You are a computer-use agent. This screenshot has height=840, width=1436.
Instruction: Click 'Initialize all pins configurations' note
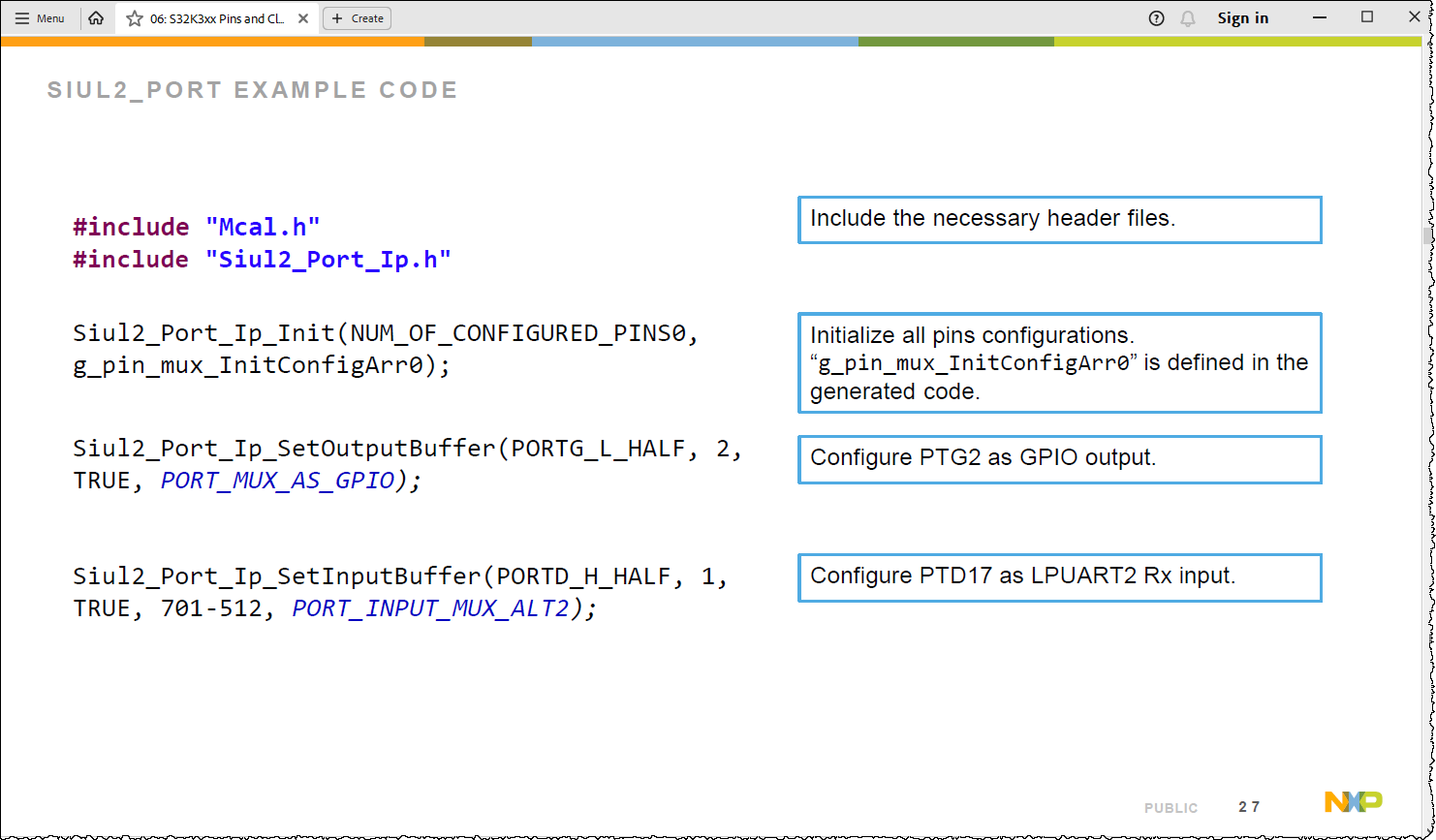1060,362
